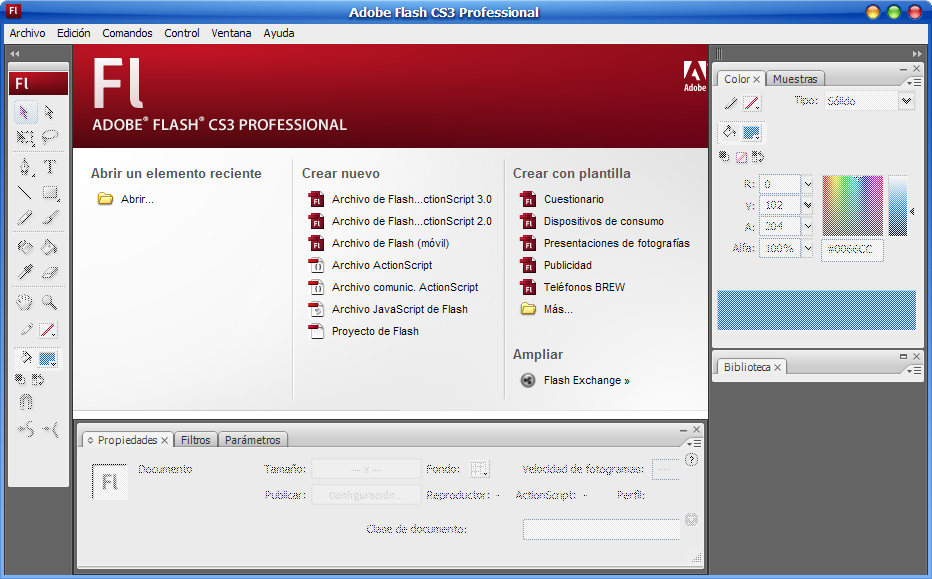
Task: Select the Text tool
Action: (x=49, y=167)
